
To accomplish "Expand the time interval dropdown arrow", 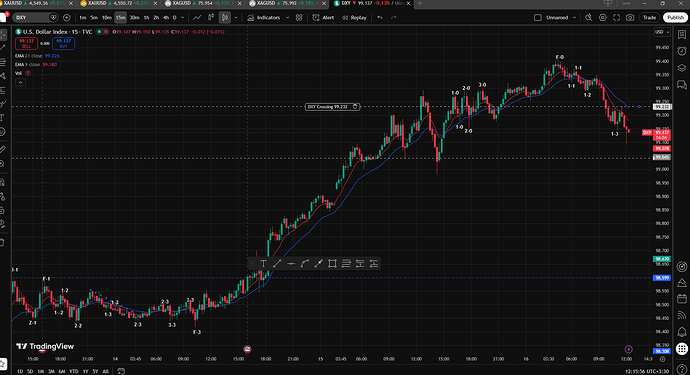I will click(183, 18).
